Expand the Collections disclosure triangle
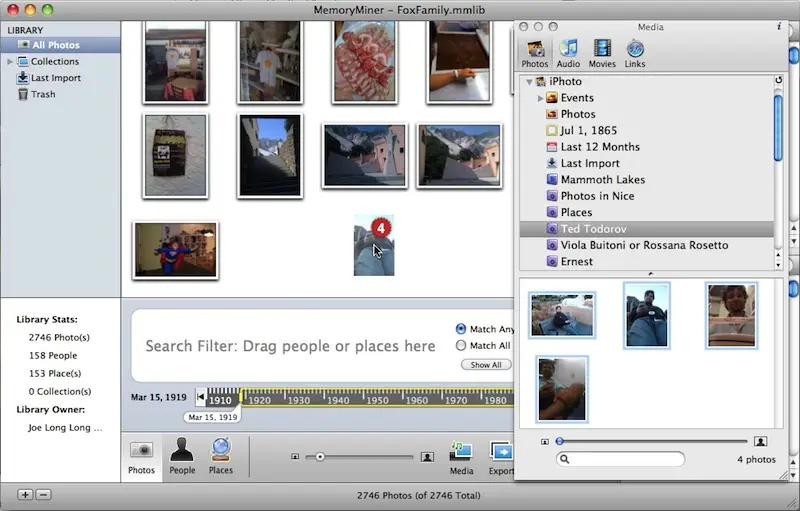The image size is (800, 511). (x=10, y=62)
